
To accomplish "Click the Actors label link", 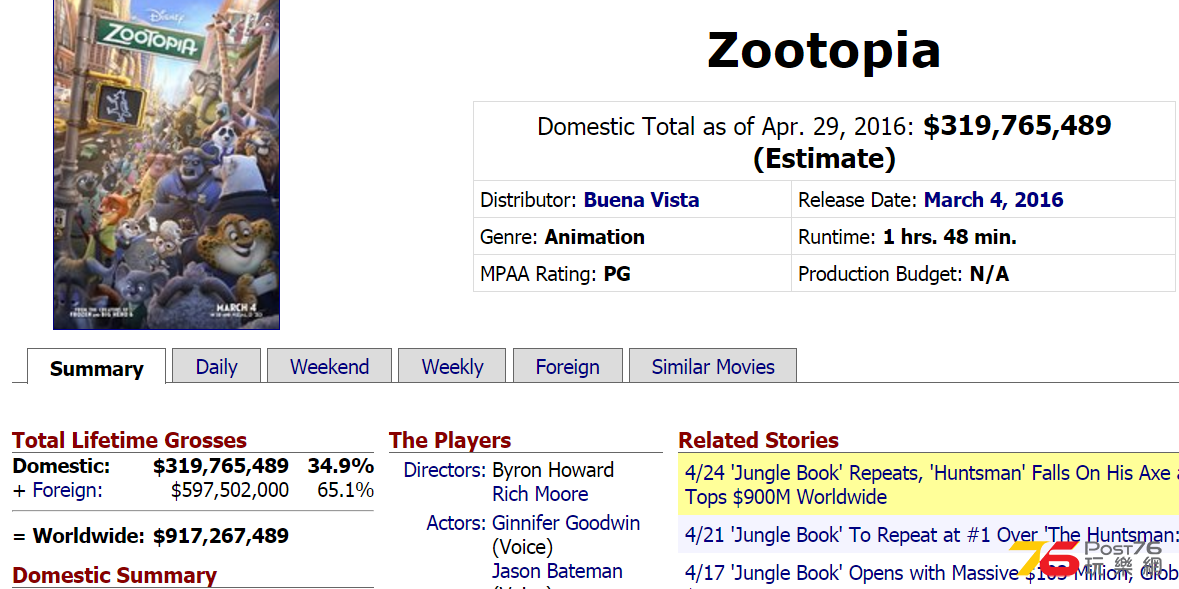I will point(456,523).
